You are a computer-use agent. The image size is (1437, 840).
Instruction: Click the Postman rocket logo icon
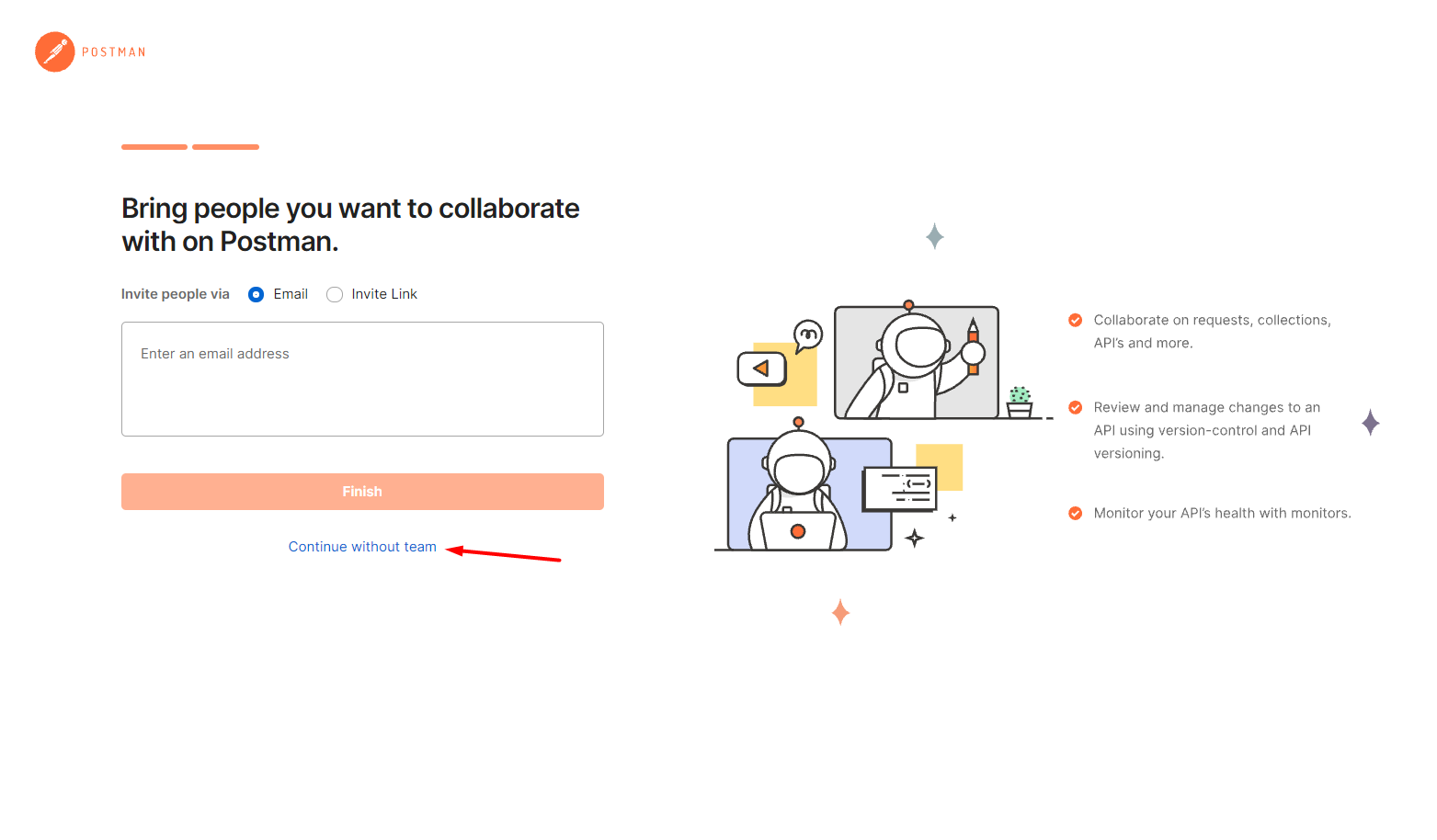(x=55, y=52)
